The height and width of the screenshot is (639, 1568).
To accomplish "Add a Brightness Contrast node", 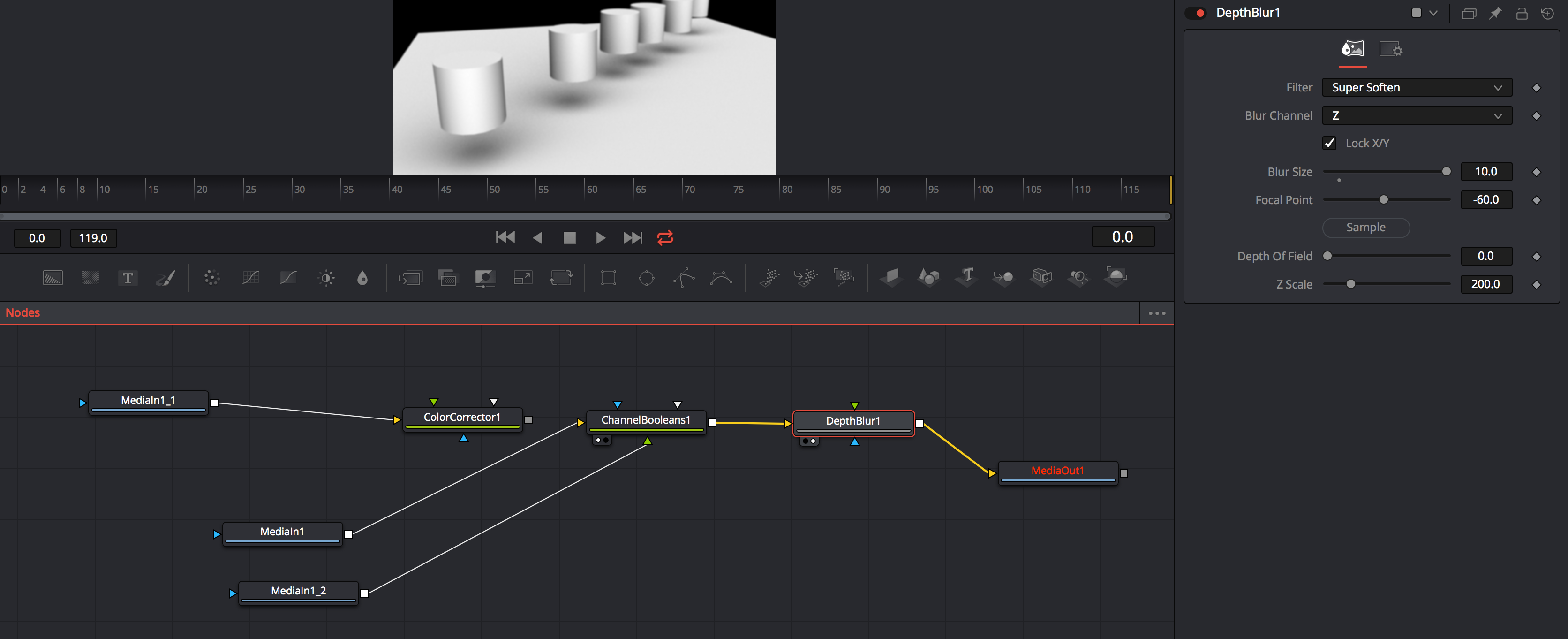I will pyautogui.click(x=326, y=278).
